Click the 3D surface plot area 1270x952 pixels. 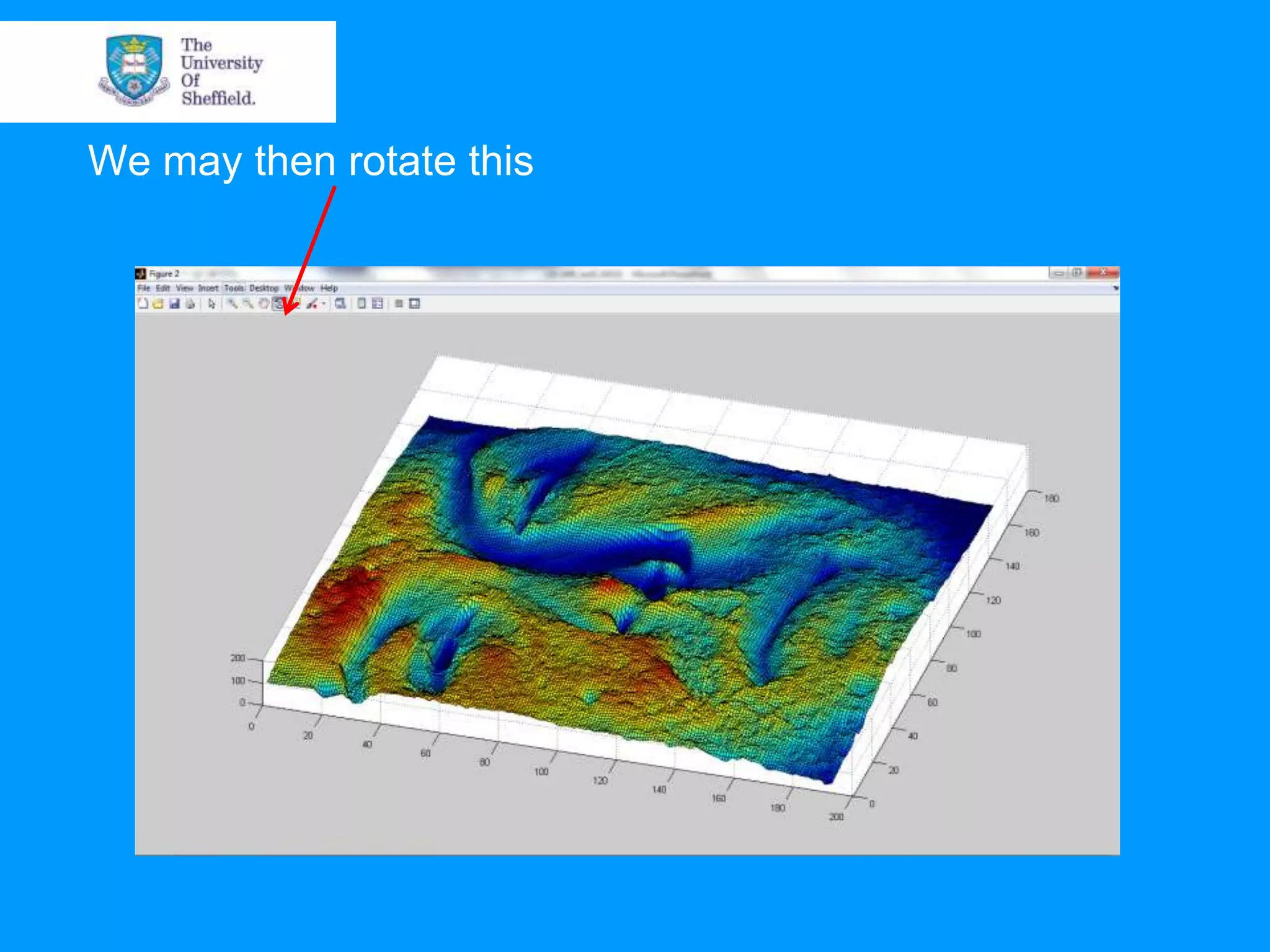620,589
